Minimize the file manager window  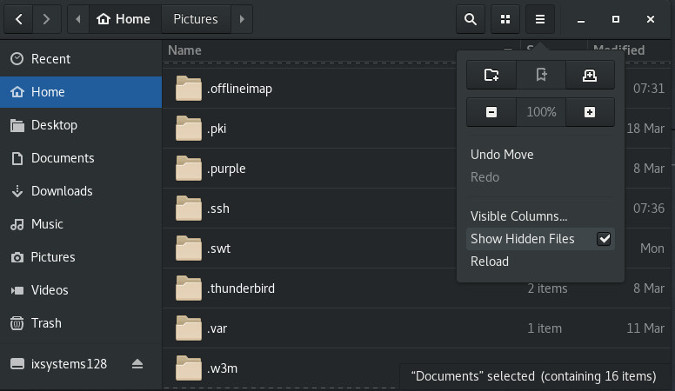coord(581,19)
